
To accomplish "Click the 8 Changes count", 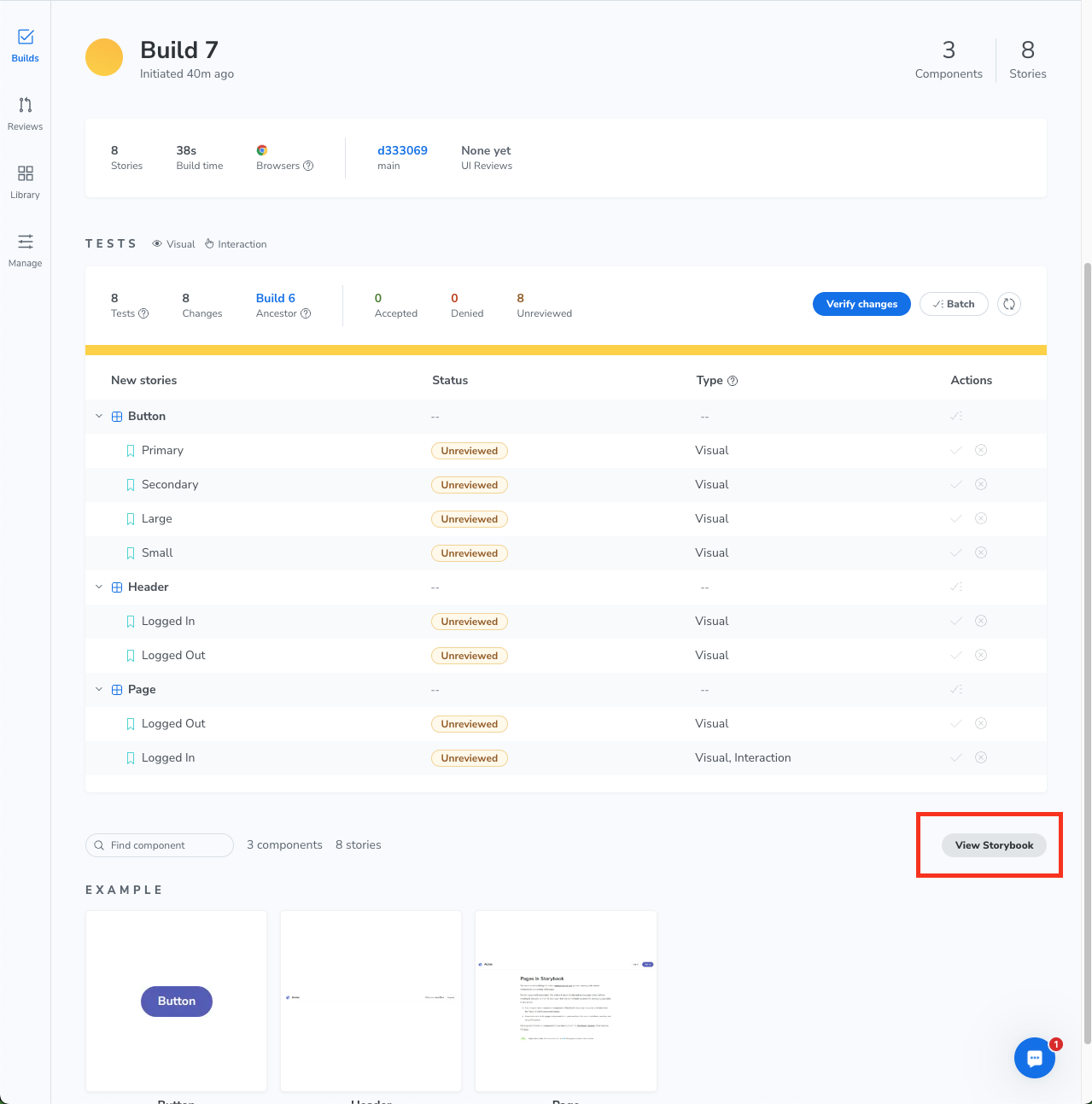I will [202, 305].
